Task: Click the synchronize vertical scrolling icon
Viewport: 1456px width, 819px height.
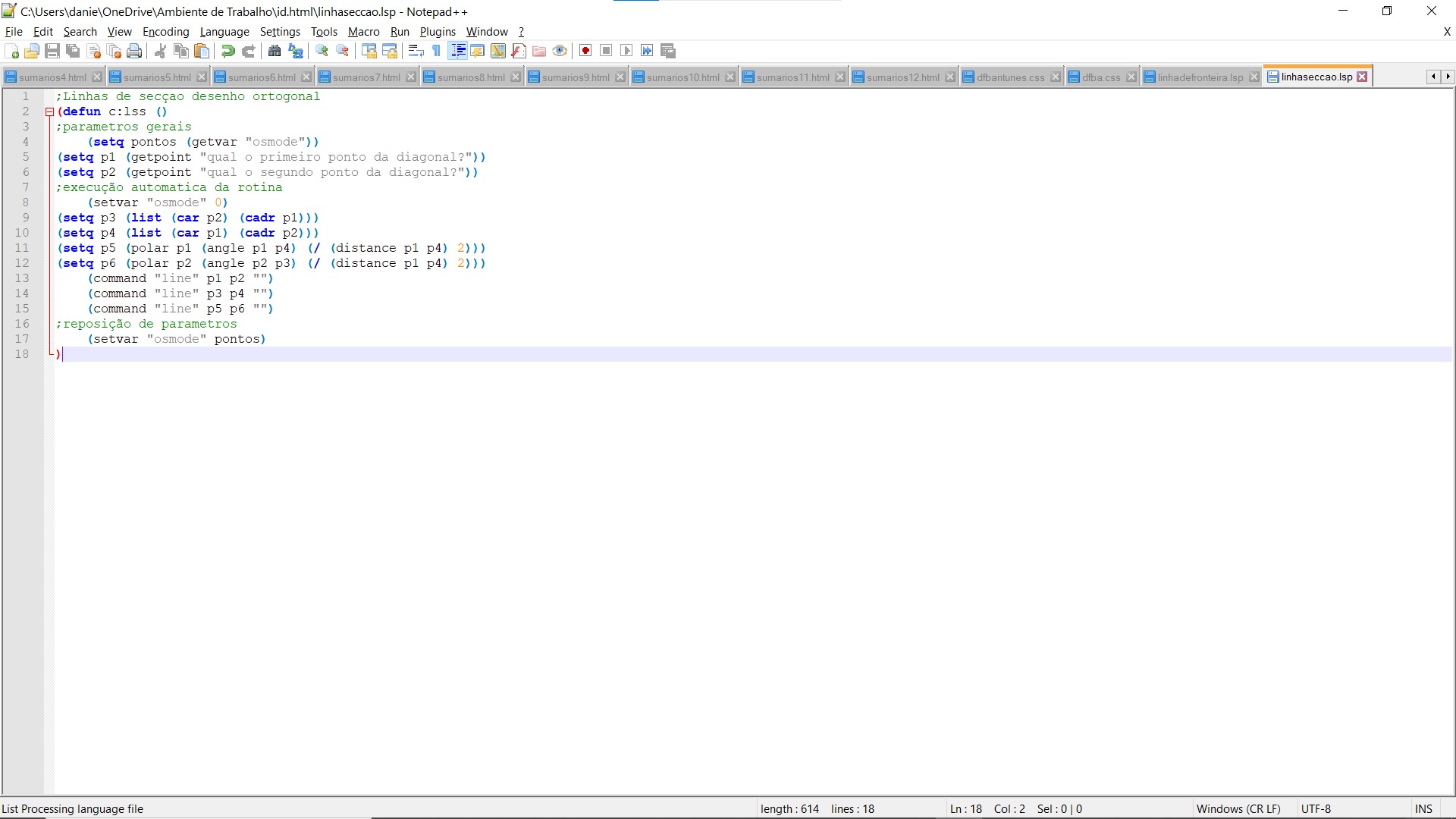Action: [369, 51]
